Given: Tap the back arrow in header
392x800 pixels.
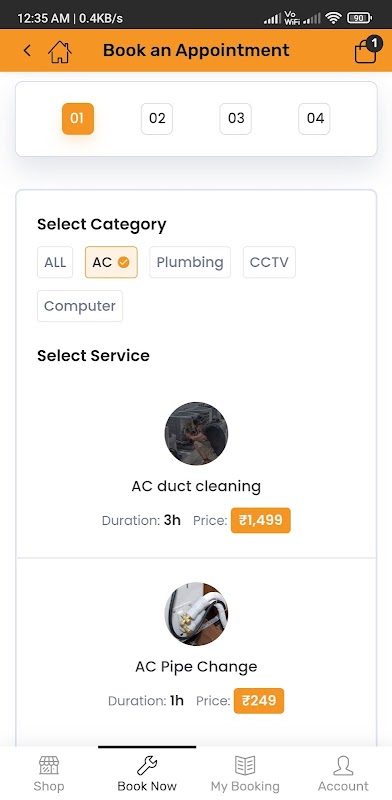Looking at the screenshot, I should click(x=27, y=51).
